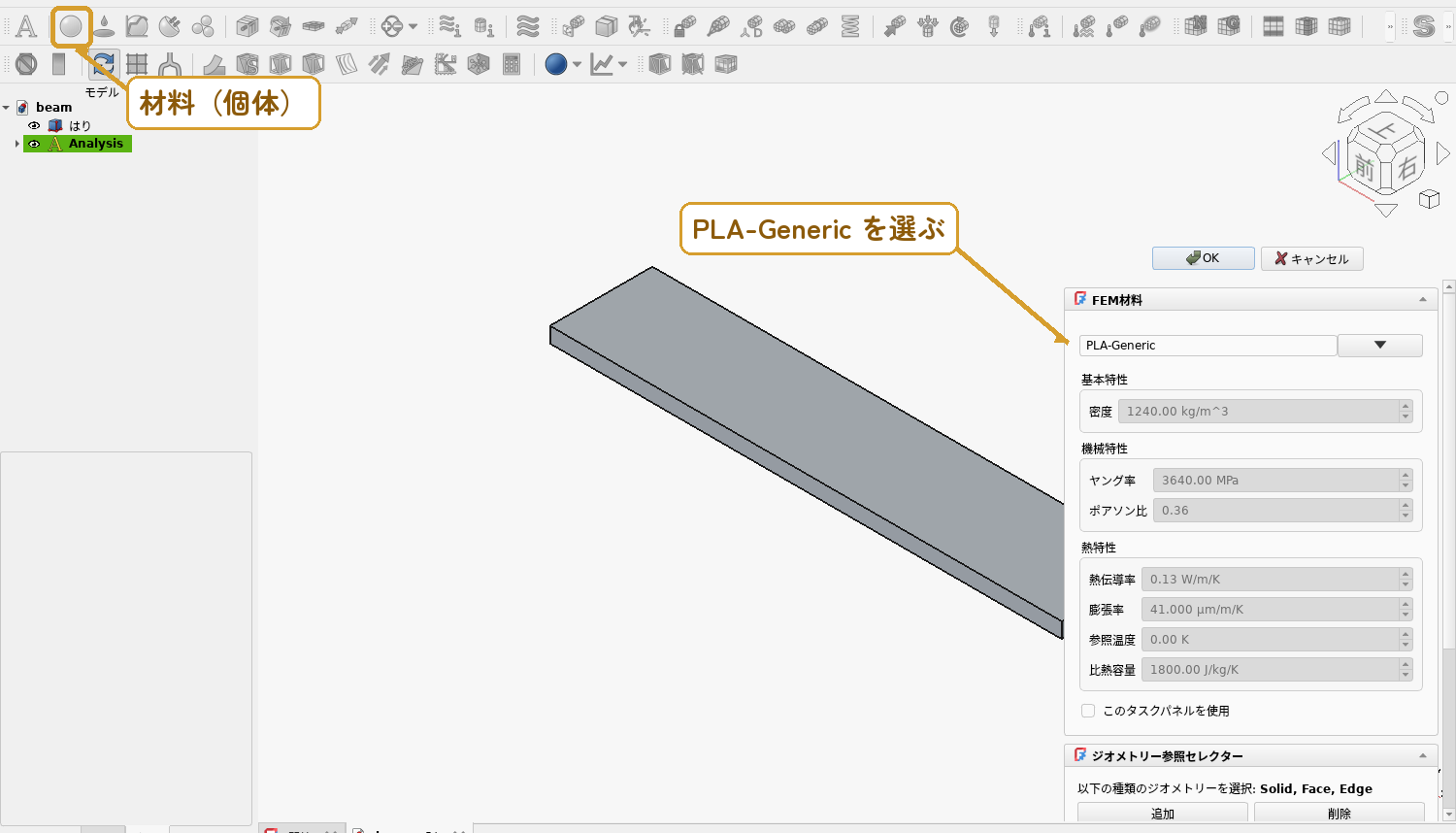Click the fluid section 1D icon

click(347, 26)
